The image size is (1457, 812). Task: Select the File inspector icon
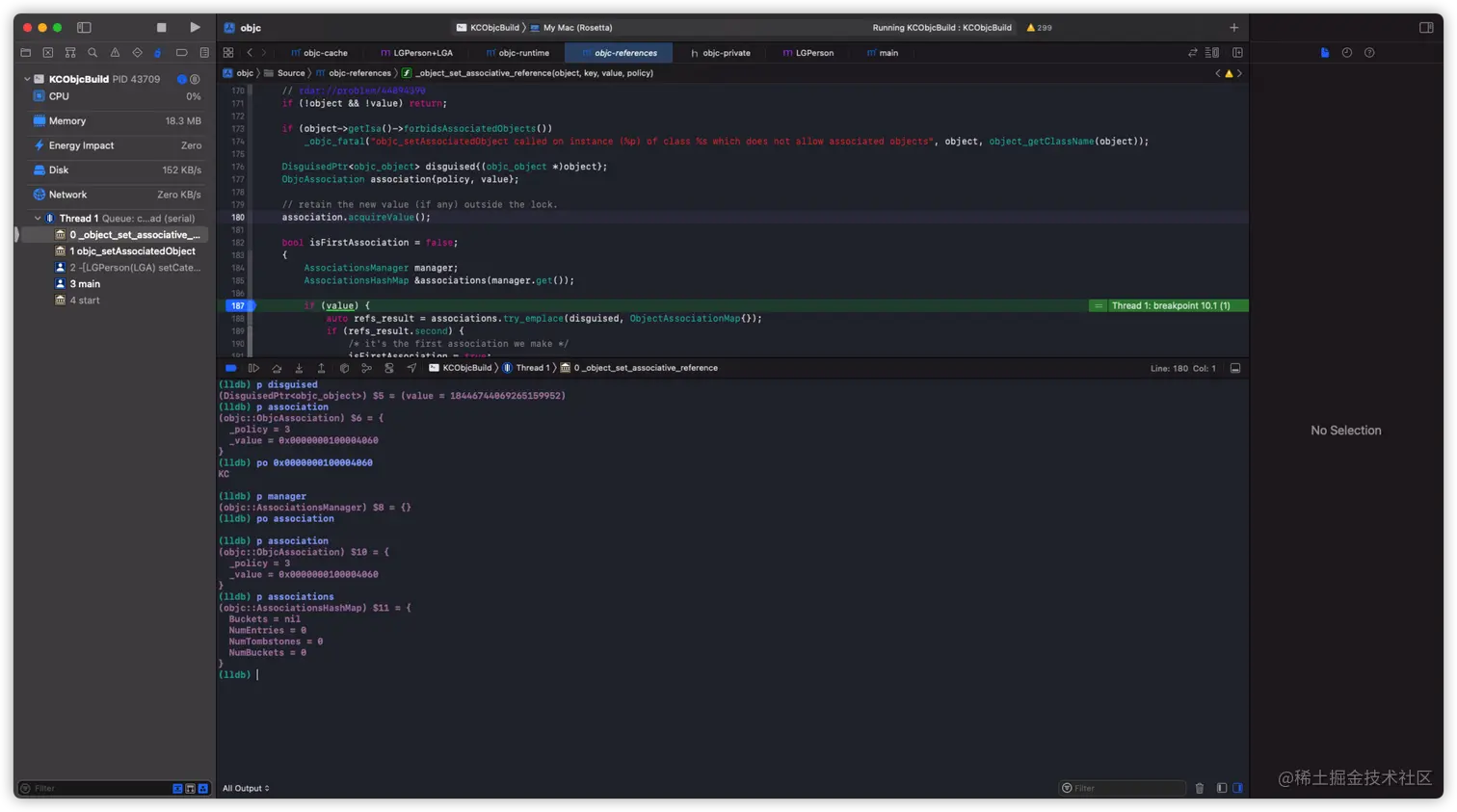pyautogui.click(x=1325, y=53)
